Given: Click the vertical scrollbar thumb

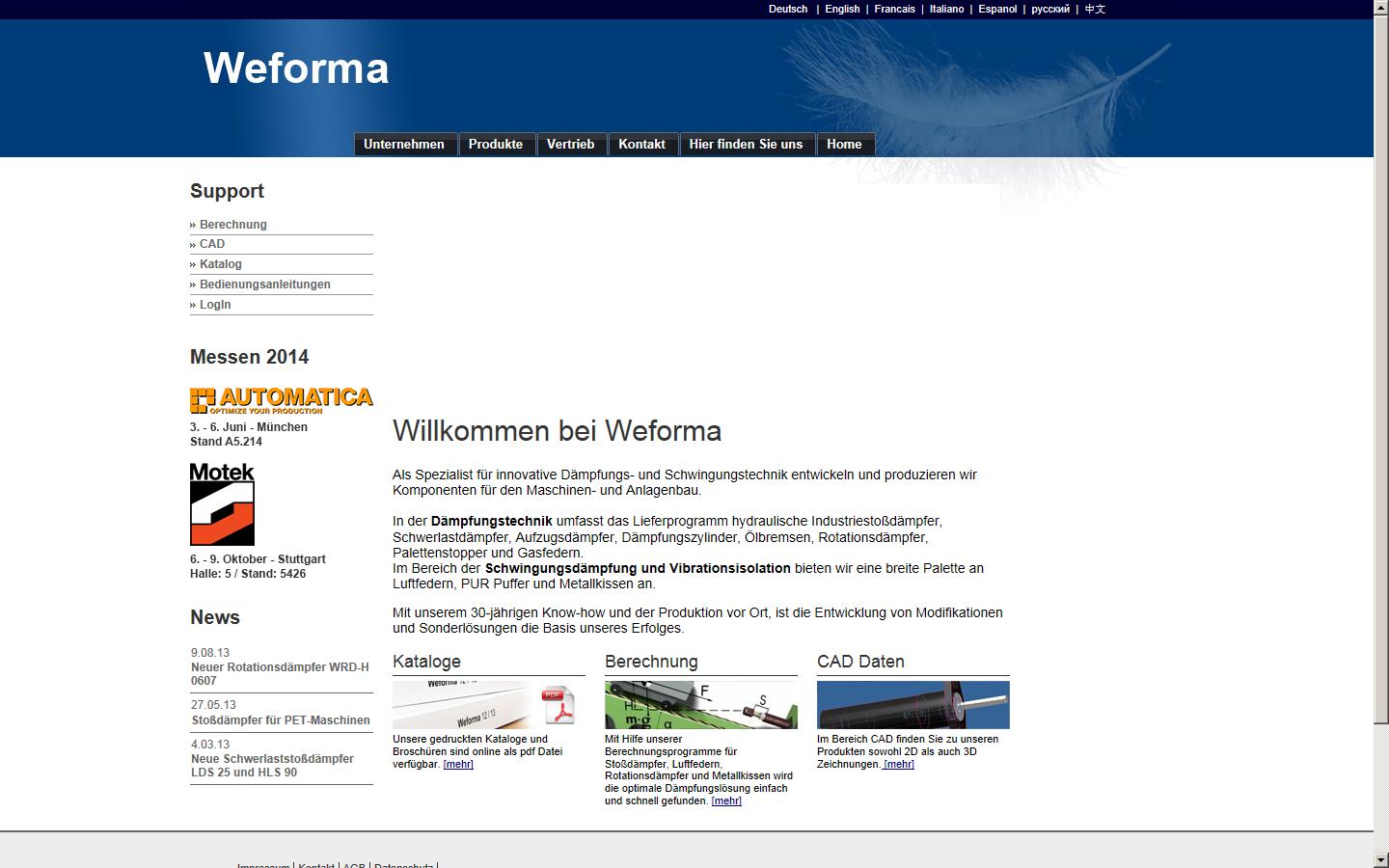Looking at the screenshot, I should pos(1381,370).
